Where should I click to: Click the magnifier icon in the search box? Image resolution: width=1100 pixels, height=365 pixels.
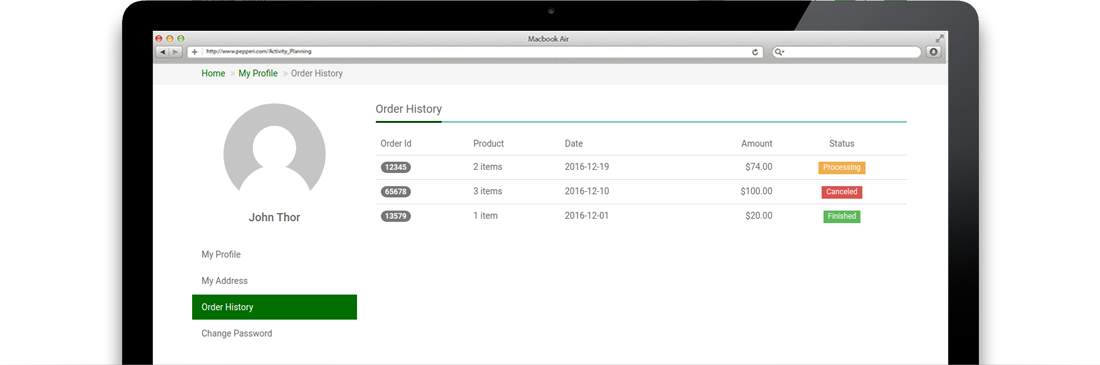pyautogui.click(x=778, y=52)
